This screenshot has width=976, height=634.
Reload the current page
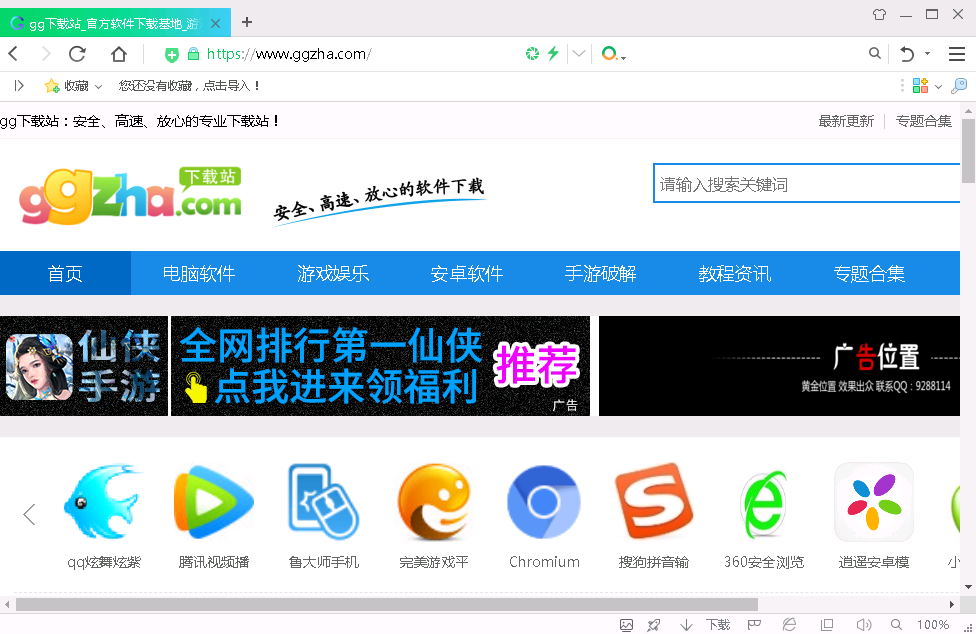77,54
